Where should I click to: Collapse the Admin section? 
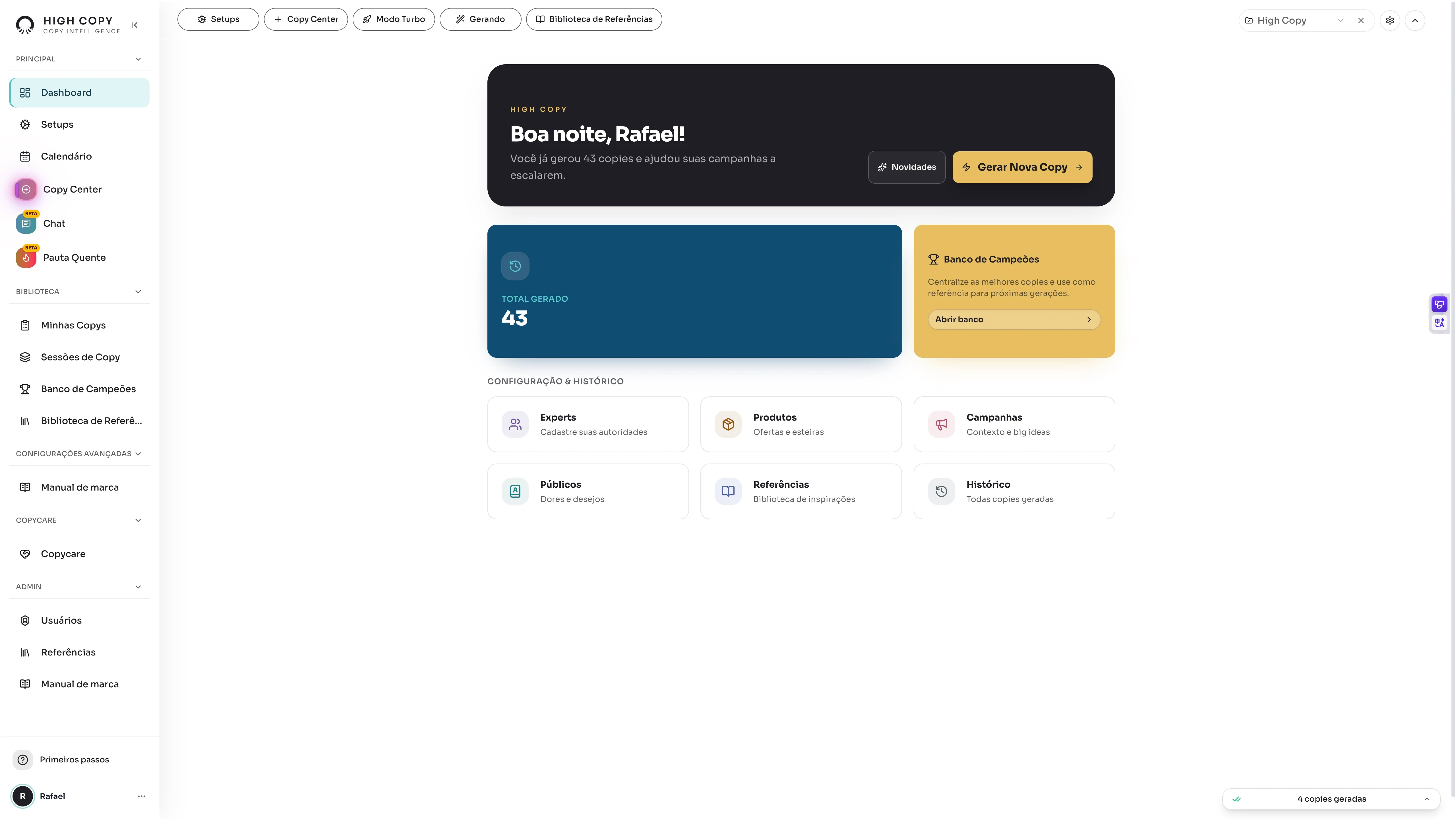[x=138, y=587]
